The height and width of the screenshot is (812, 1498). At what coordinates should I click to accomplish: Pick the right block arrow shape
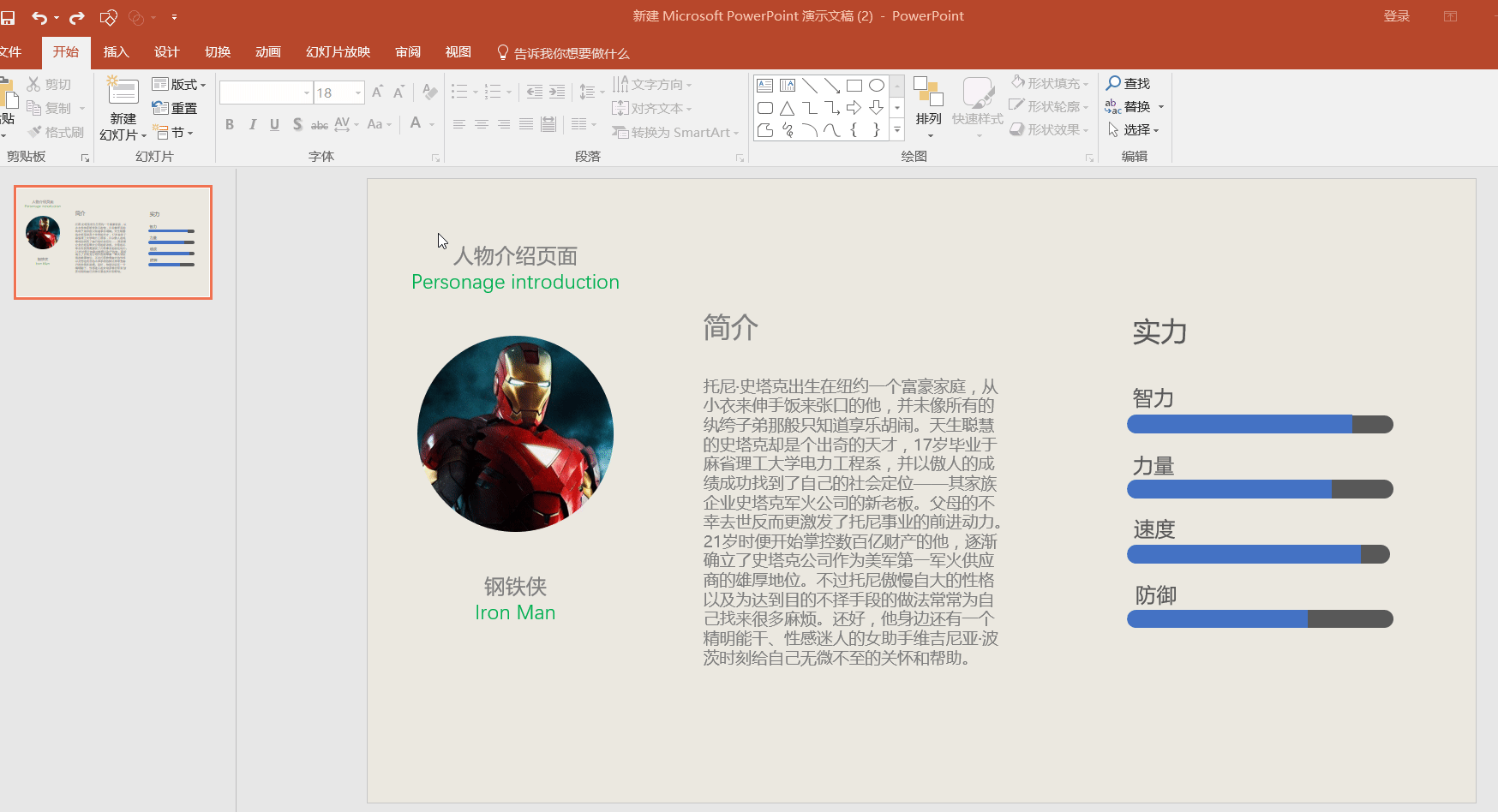[x=854, y=108]
